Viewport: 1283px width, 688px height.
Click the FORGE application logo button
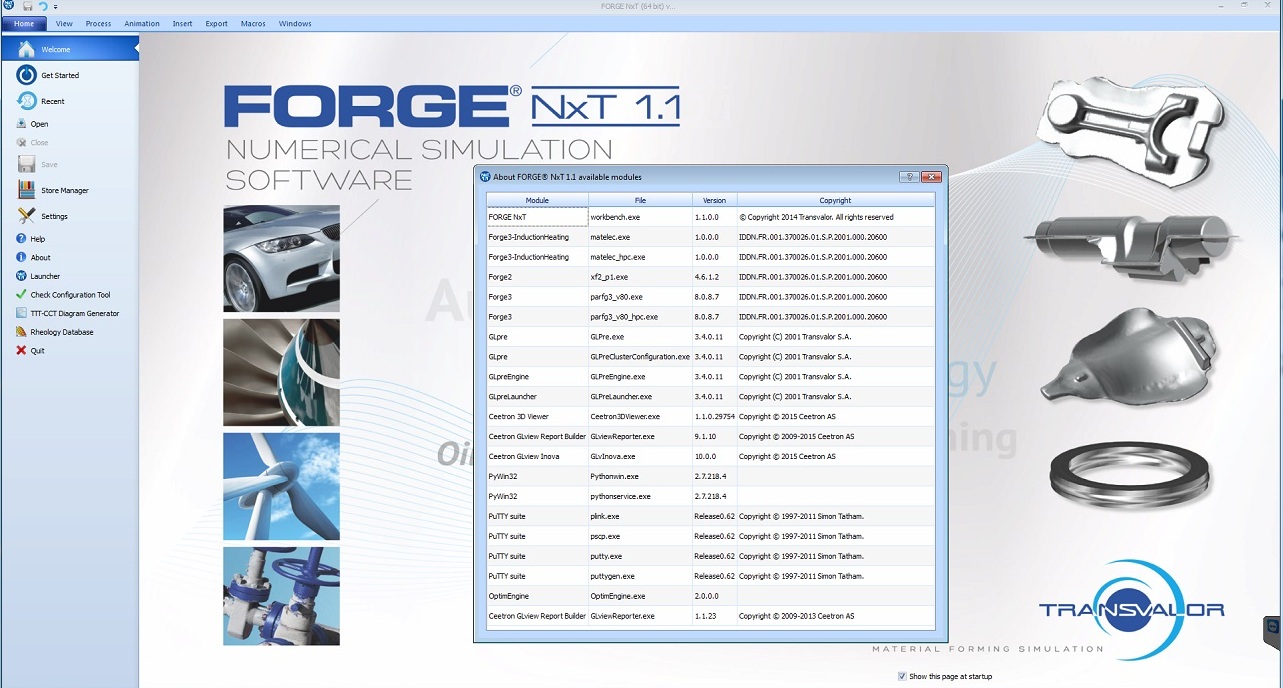click(8, 7)
